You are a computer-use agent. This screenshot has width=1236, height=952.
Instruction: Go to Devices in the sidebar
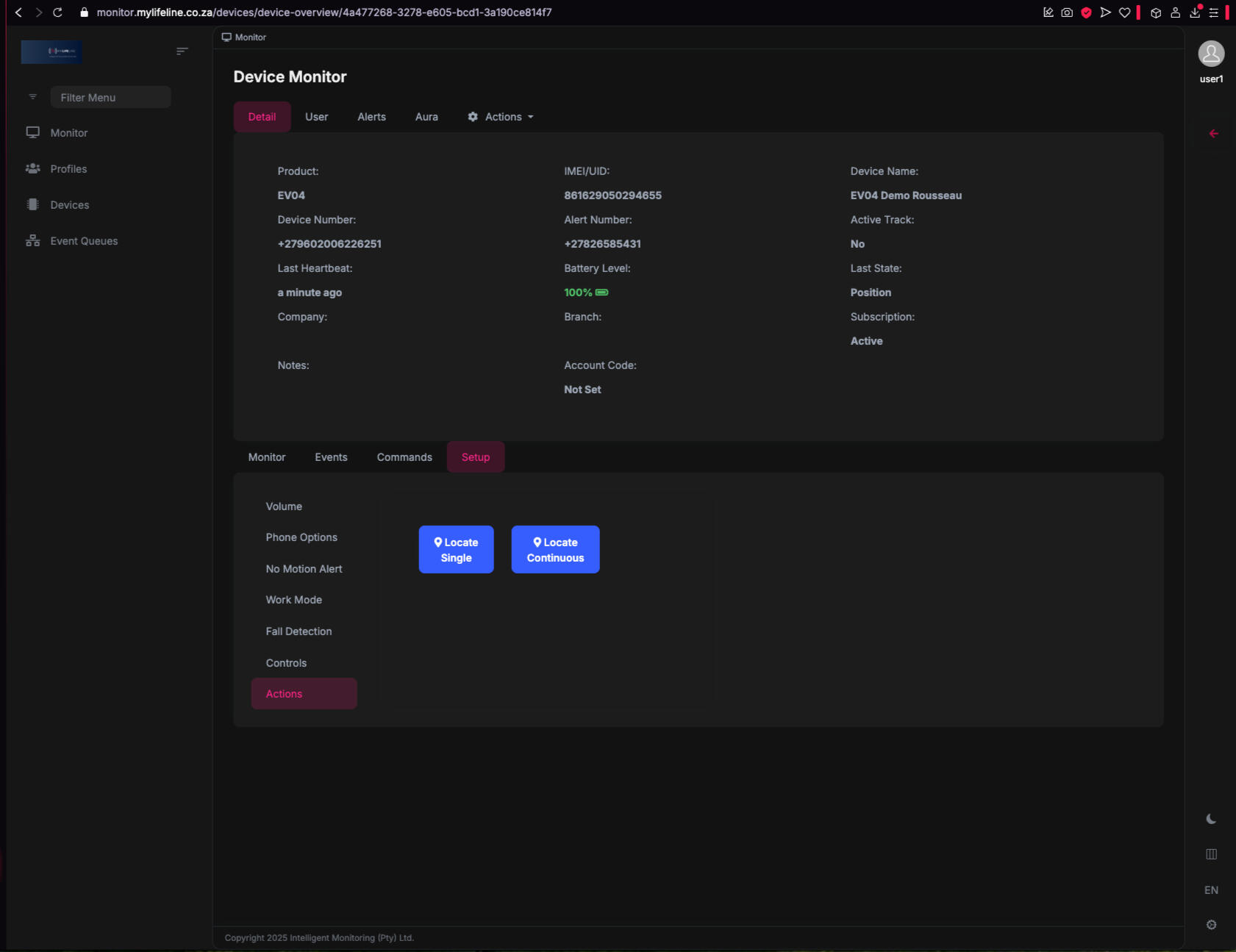coord(69,205)
